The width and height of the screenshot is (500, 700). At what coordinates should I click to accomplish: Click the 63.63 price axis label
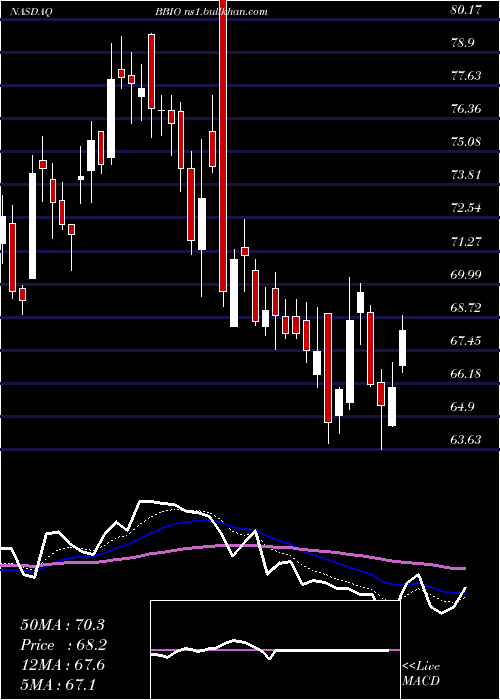pos(466,440)
